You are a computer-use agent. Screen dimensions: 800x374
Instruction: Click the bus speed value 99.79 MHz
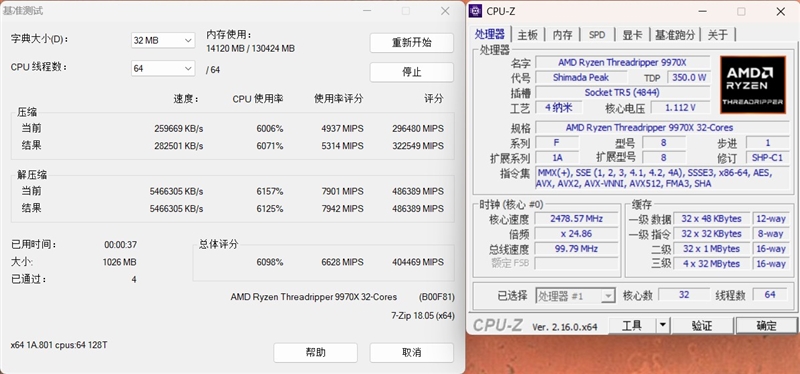(x=577, y=249)
